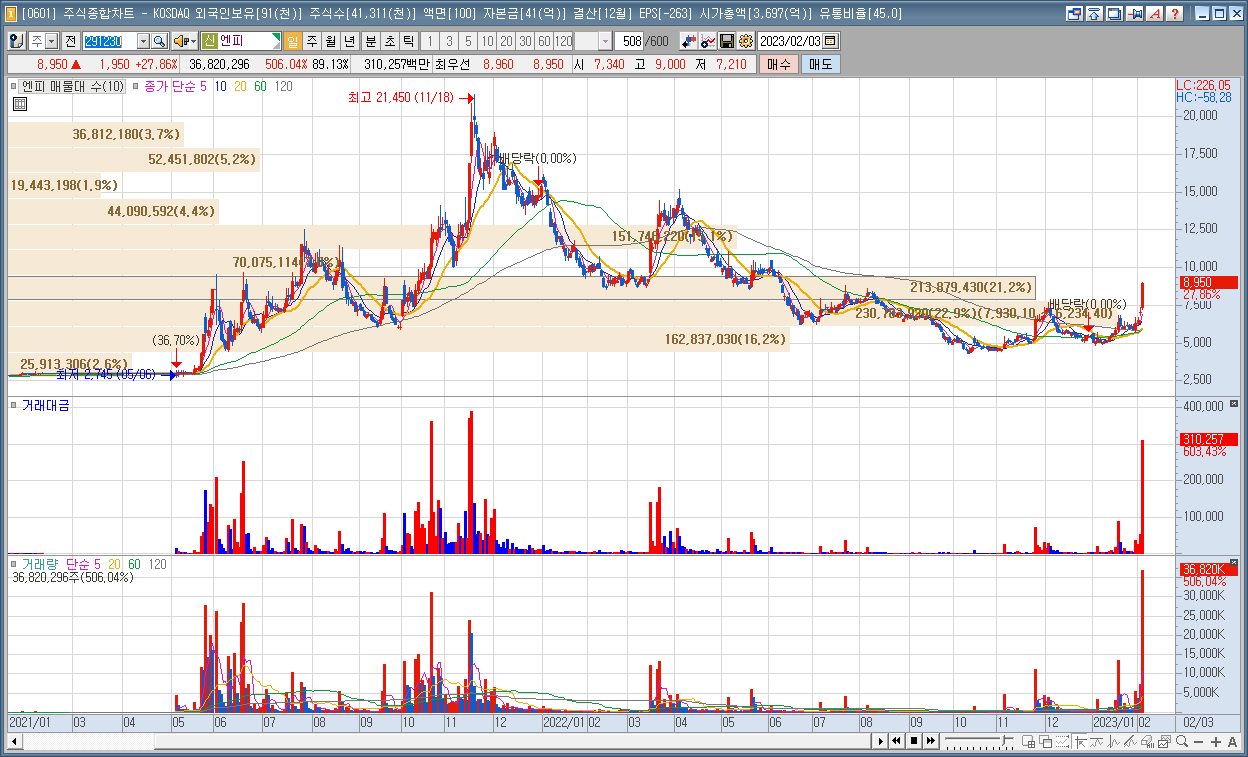Click the crosshair cursor tool icon
The height and width of the screenshot is (757, 1248).
[x=1080, y=741]
